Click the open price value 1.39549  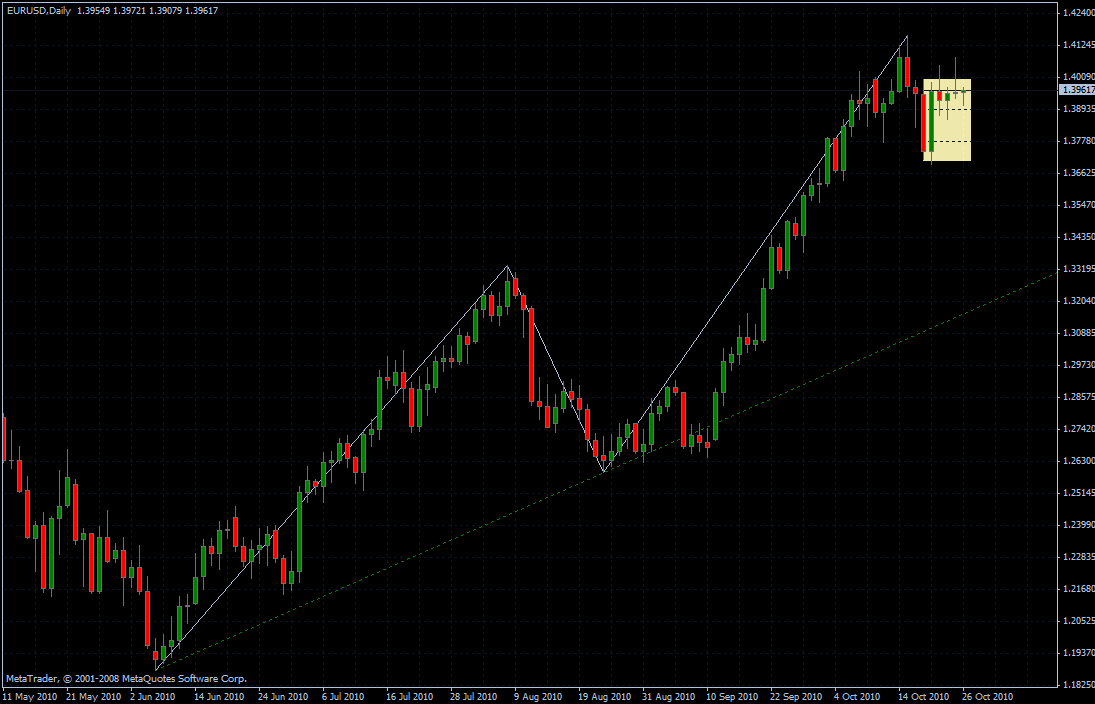tap(93, 10)
